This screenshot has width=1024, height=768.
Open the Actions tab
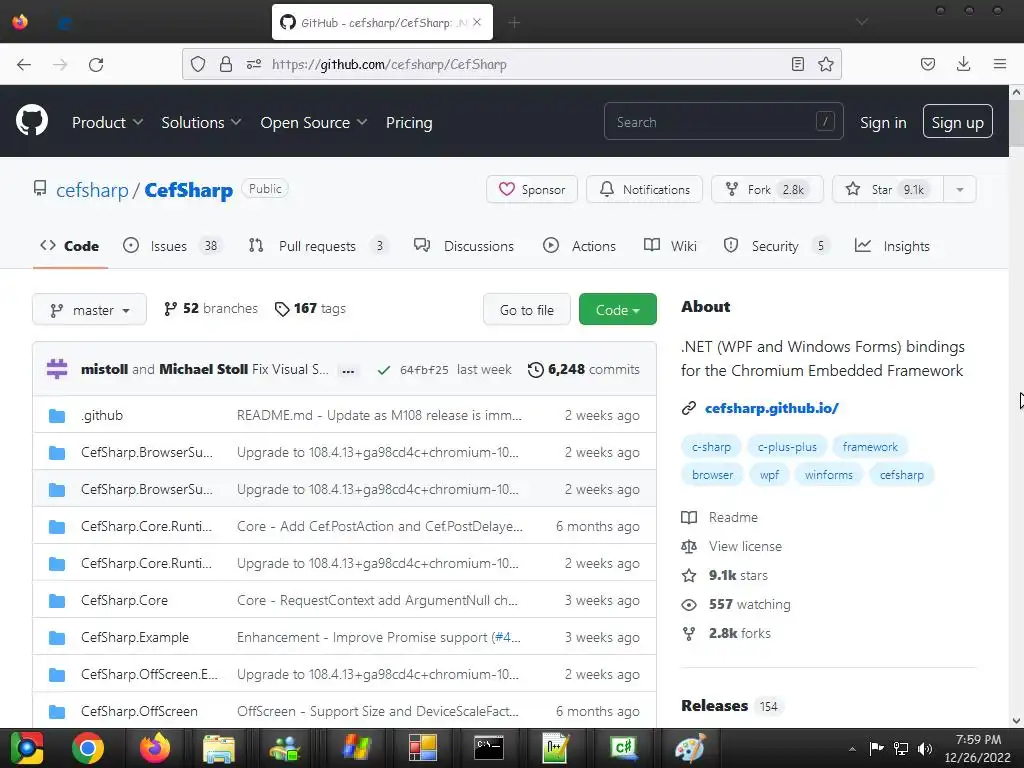point(580,246)
